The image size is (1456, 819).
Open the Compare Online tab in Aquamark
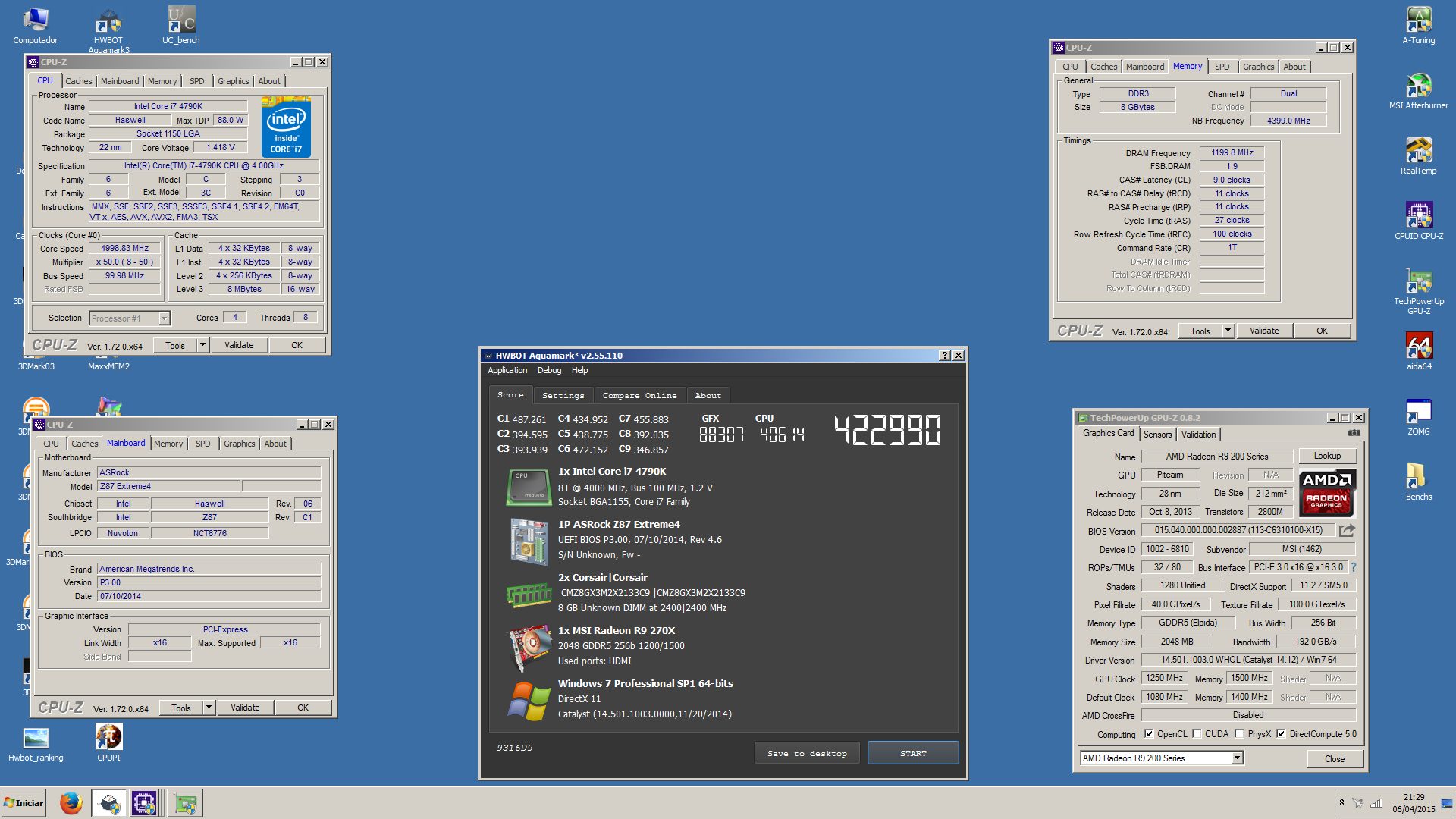coord(639,395)
